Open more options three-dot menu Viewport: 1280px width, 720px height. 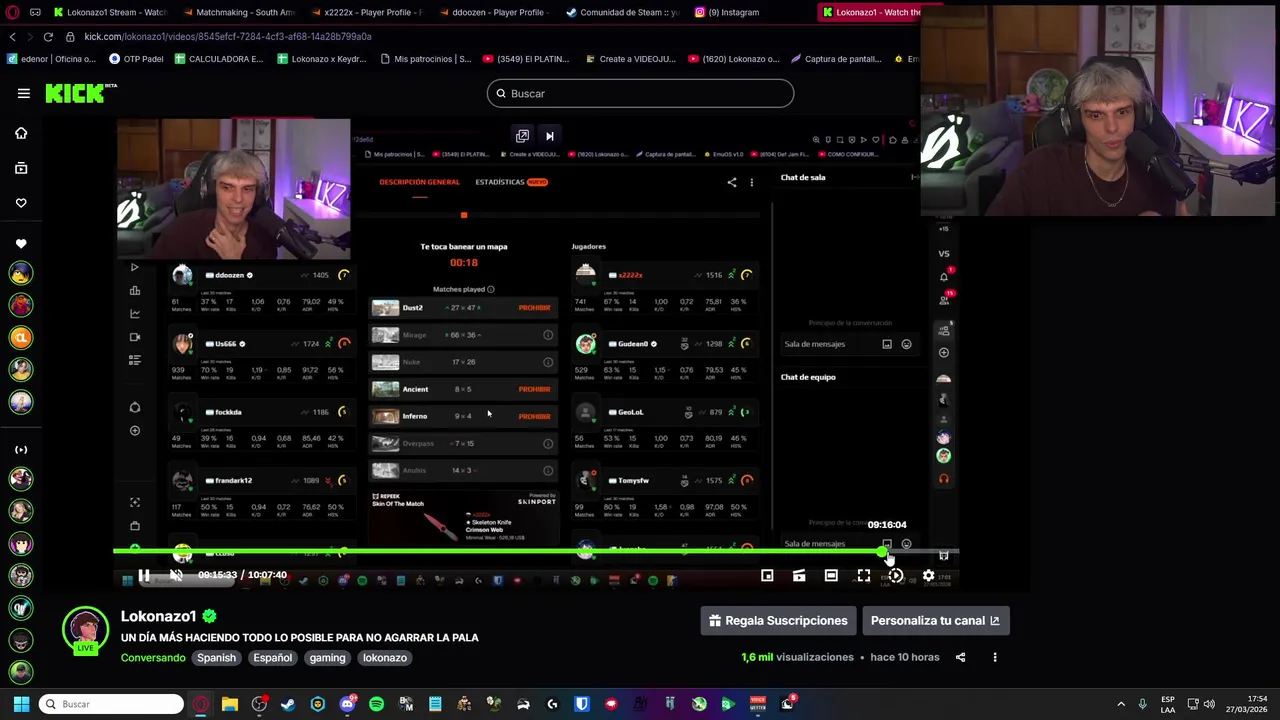pos(995,657)
